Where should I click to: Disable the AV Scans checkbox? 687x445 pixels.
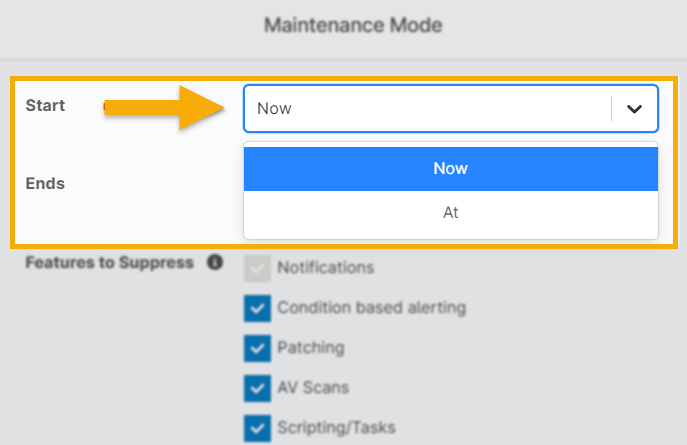tap(256, 388)
